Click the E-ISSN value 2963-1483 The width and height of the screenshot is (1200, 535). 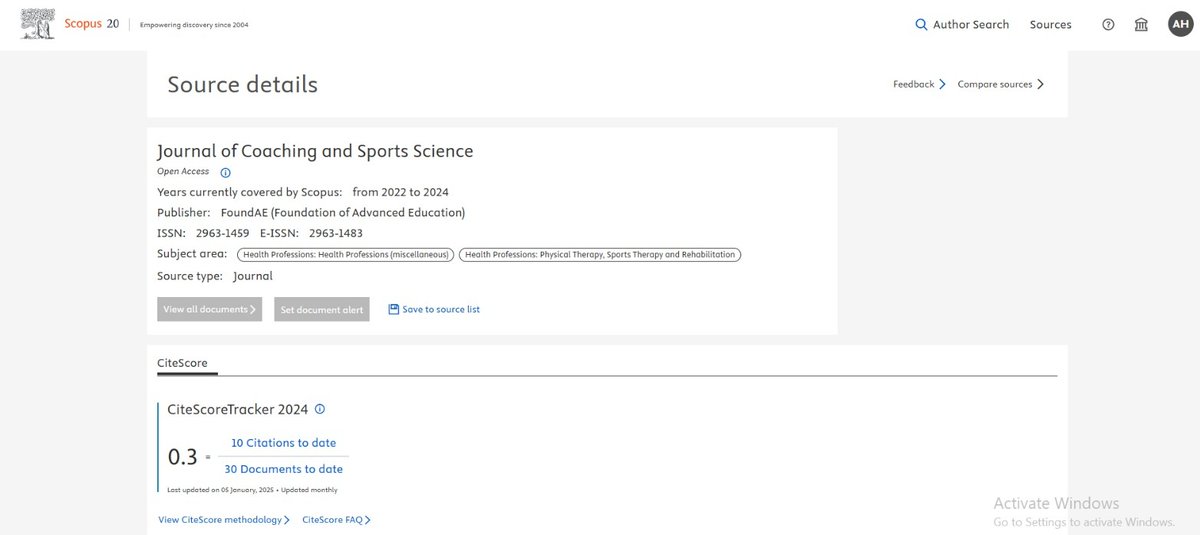point(336,233)
